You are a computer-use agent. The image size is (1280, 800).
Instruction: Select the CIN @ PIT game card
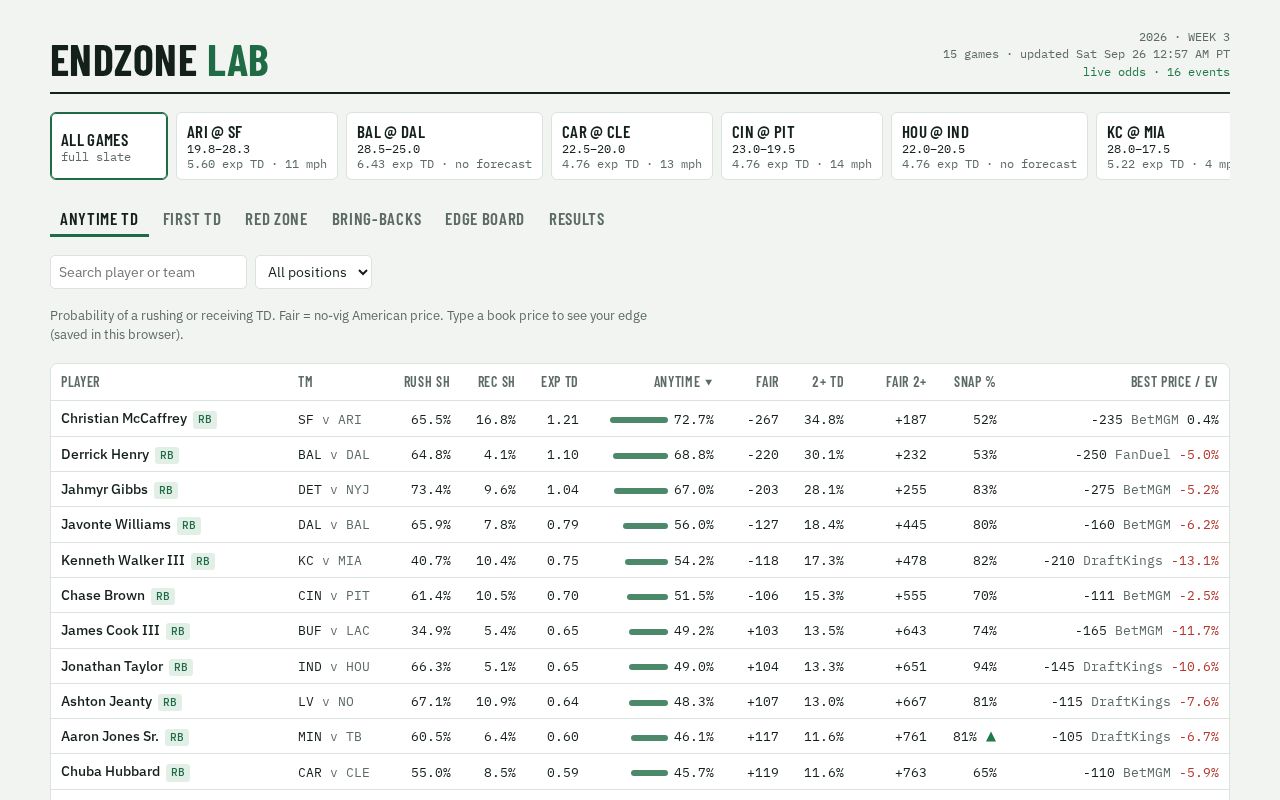click(x=802, y=146)
